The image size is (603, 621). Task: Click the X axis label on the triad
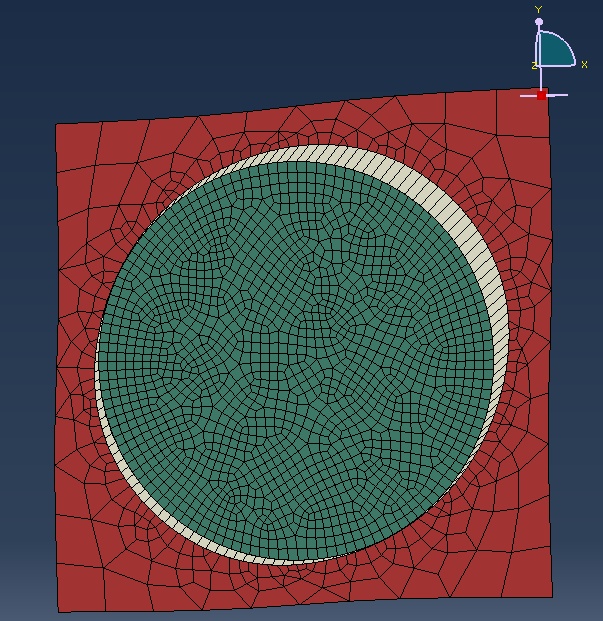[x=584, y=64]
